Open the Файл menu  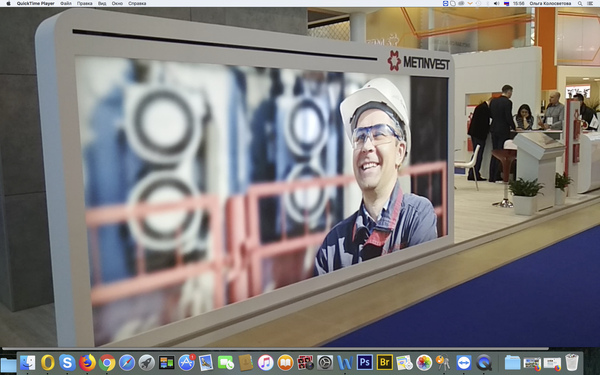66,3
